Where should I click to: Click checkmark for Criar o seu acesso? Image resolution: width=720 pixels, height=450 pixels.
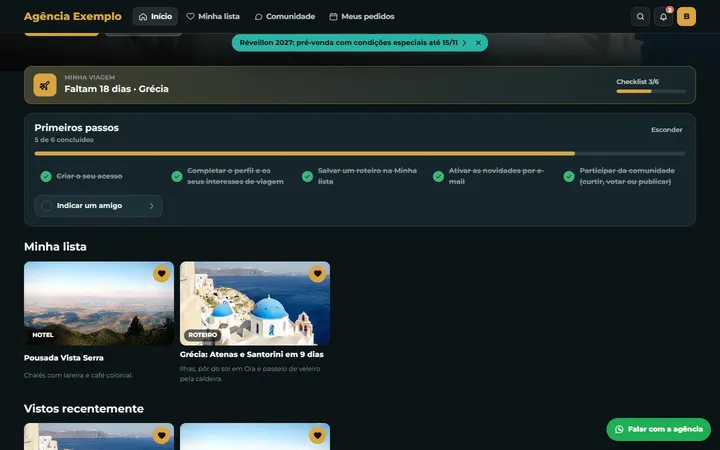[46, 176]
